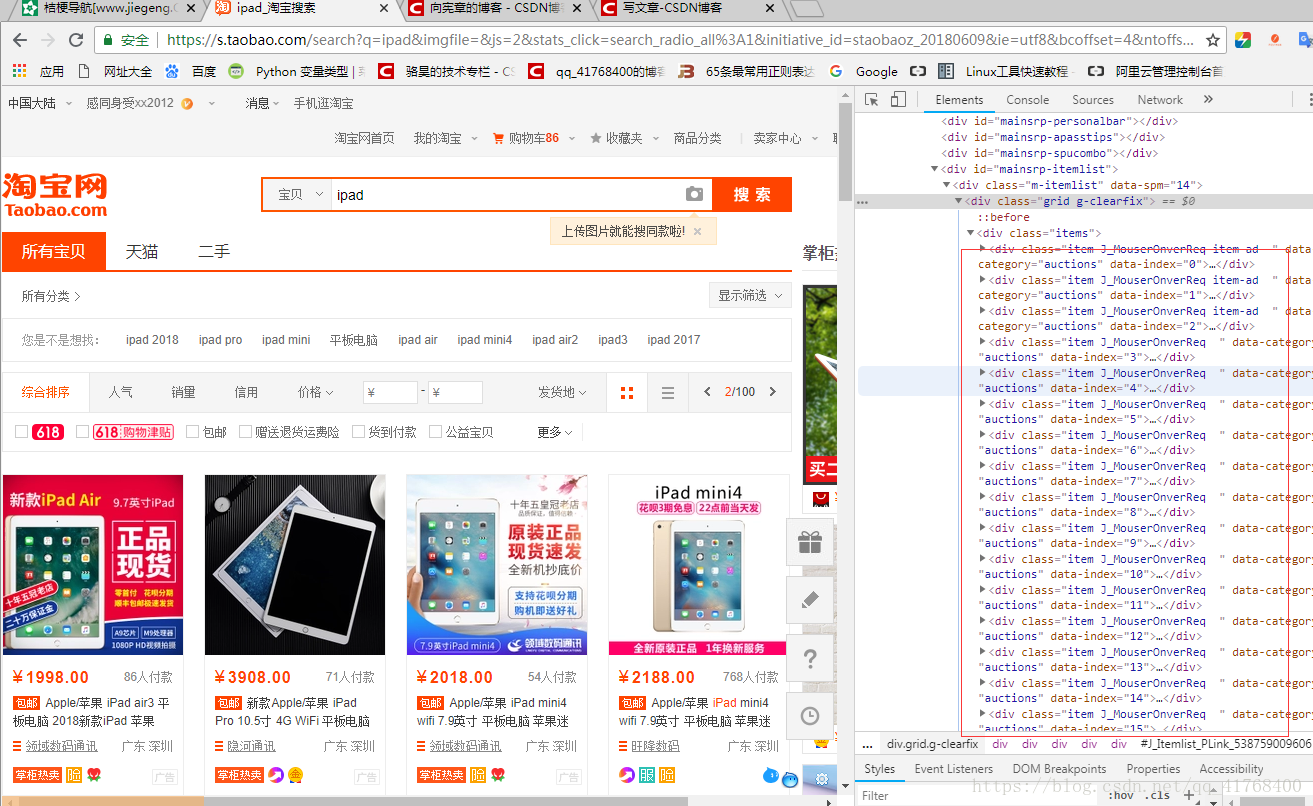Activate the DevTools element inspector icon
1313x806 pixels.
click(872, 100)
